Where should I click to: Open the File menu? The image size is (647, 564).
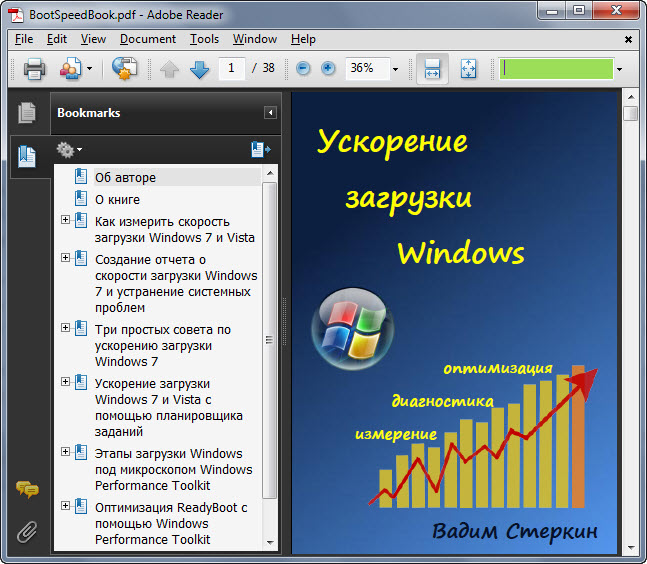(x=24, y=39)
